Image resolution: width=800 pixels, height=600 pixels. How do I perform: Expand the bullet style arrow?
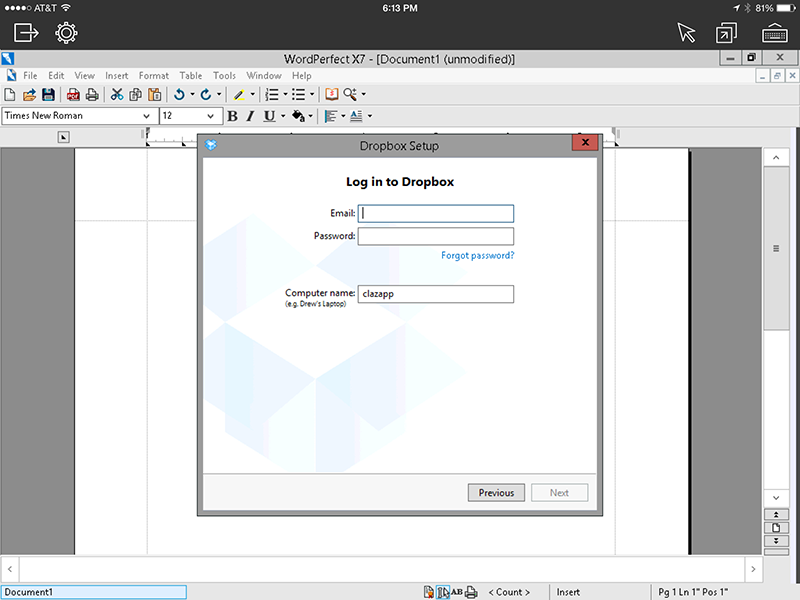[x=312, y=94]
